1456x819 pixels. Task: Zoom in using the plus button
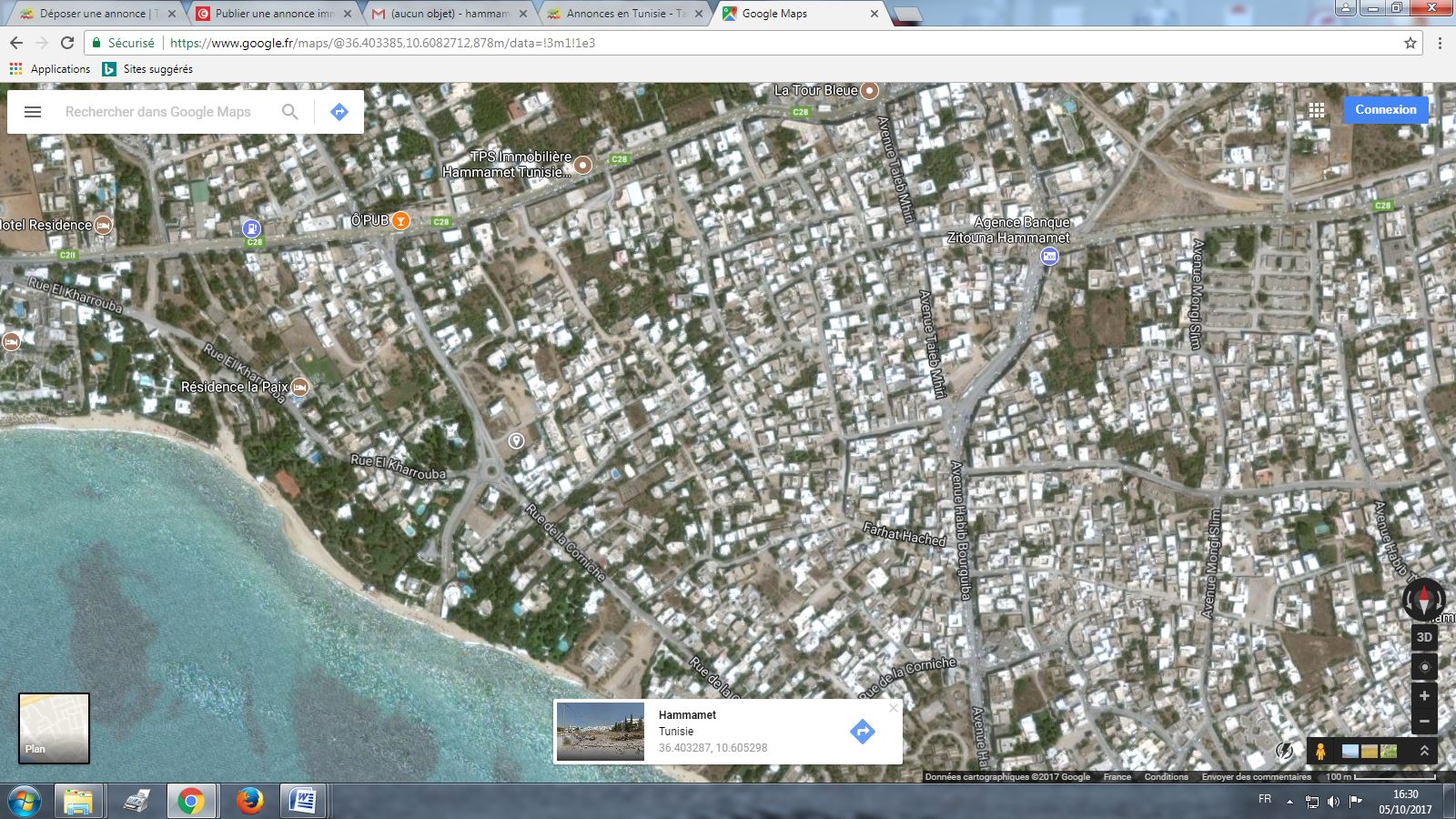click(x=1424, y=696)
